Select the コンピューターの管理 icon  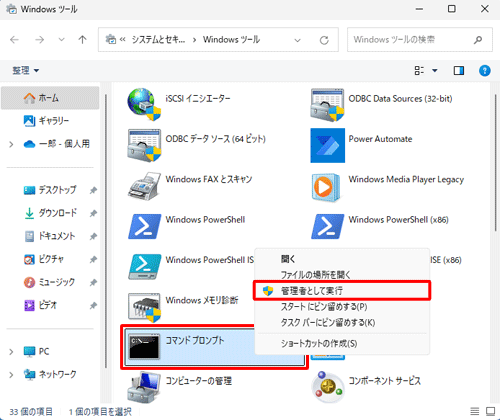point(144,387)
